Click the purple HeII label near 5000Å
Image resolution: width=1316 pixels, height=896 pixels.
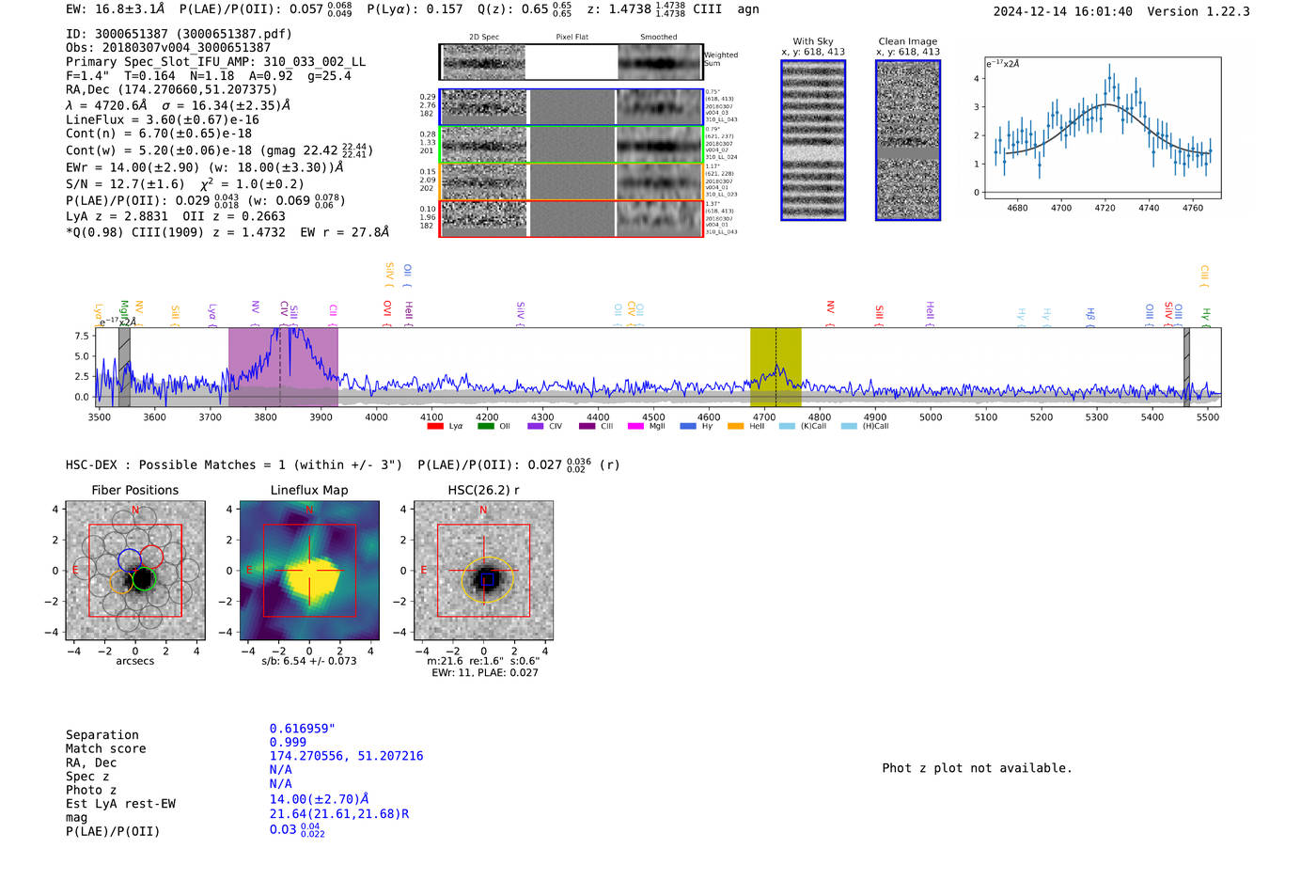coord(930,313)
